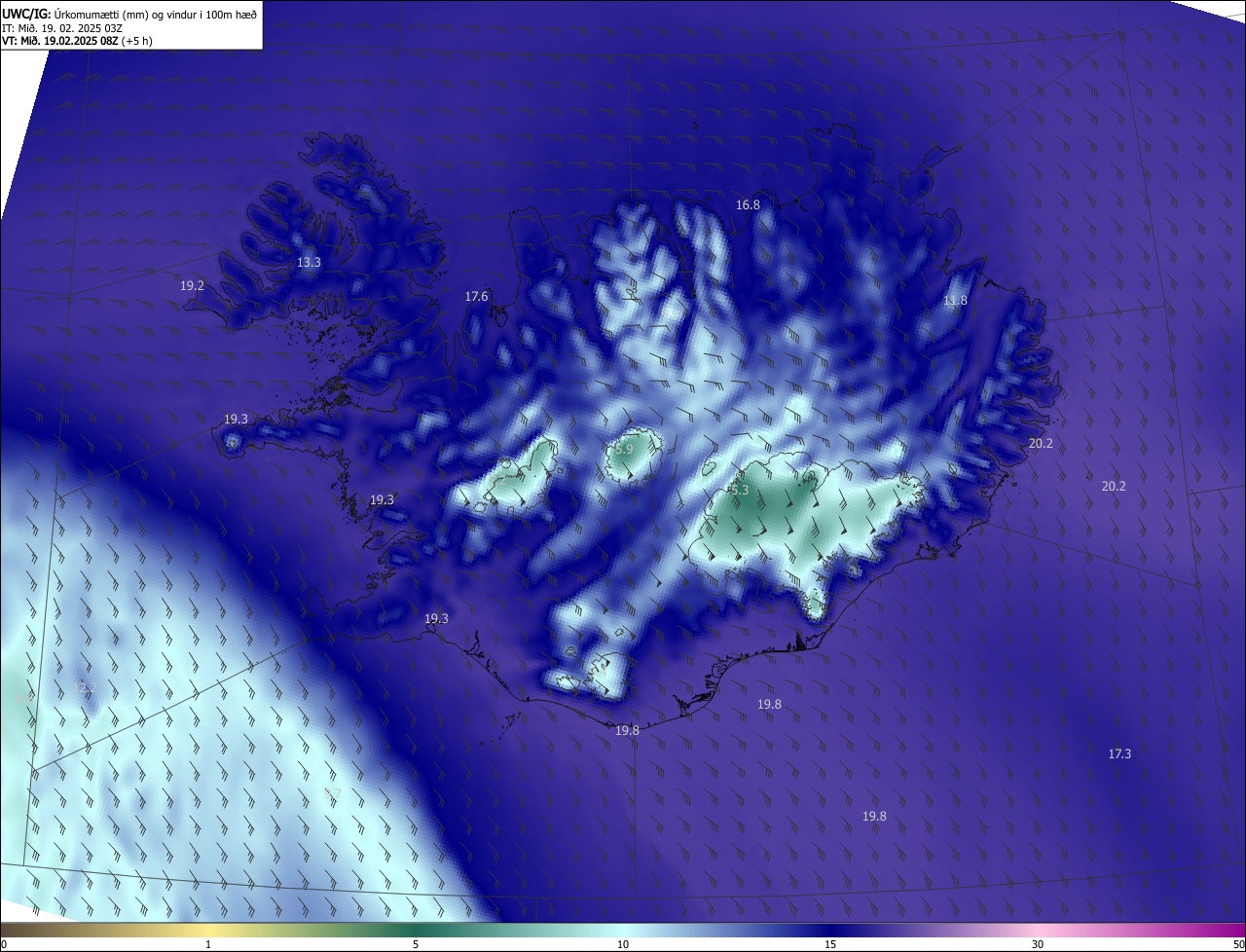
Task: Select the 17.3 value label over the sea
Action: [1119, 754]
